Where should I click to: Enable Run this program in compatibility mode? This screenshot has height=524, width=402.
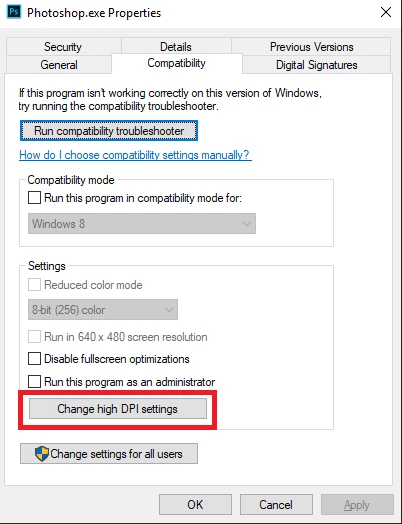point(34,198)
